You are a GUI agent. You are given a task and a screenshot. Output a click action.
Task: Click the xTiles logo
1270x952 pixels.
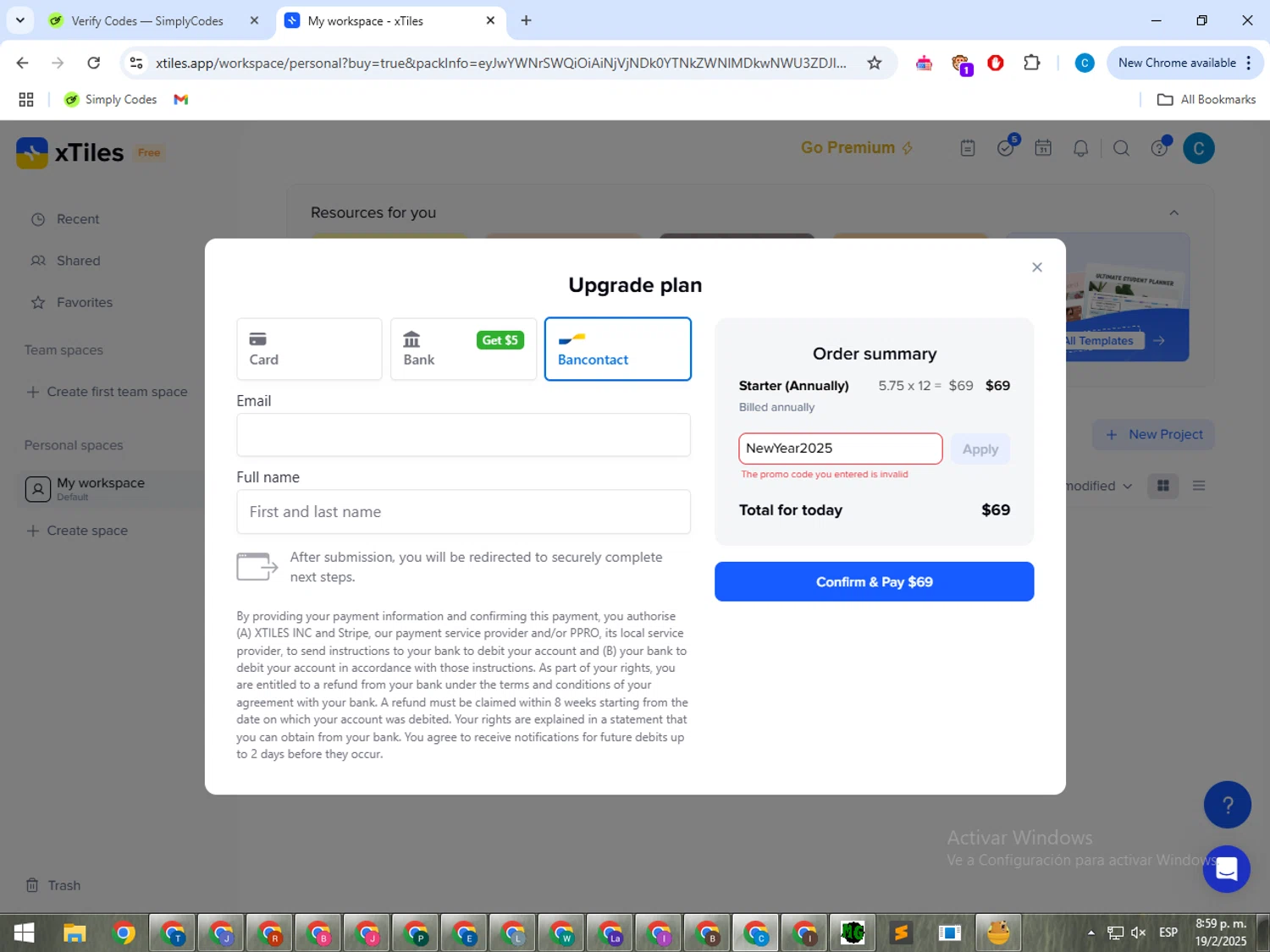69,152
